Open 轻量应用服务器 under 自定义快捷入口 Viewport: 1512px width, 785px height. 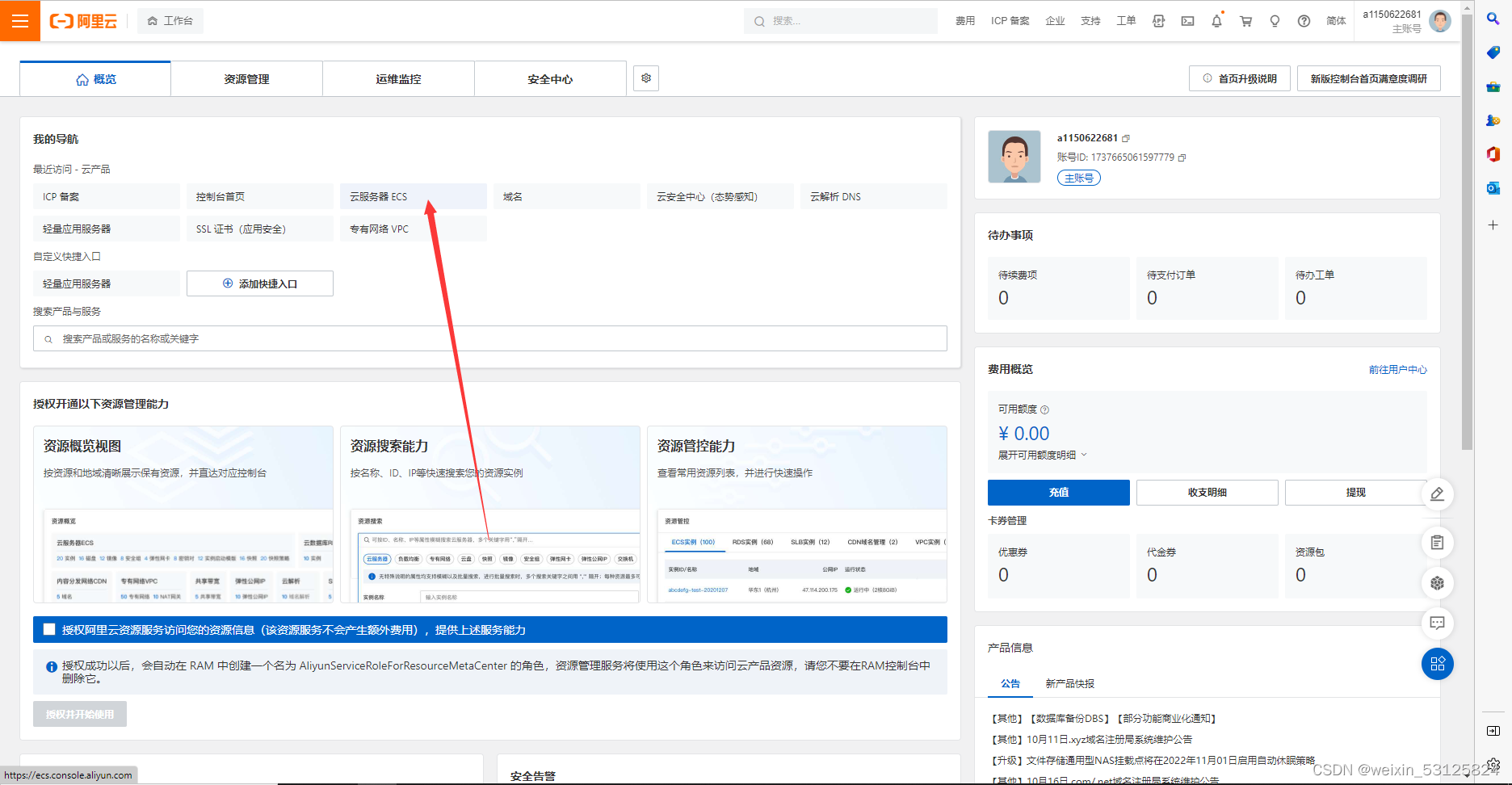pyautogui.click(x=106, y=283)
